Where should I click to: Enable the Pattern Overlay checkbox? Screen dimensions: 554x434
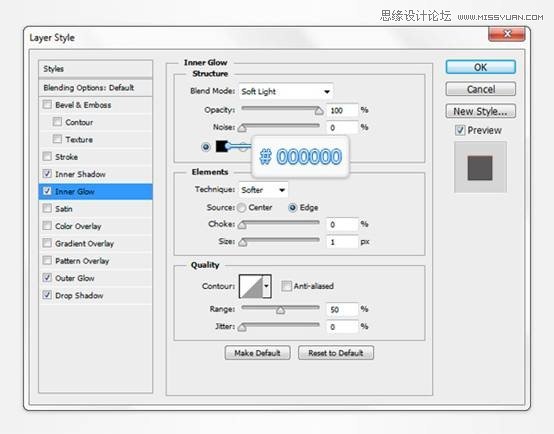[47, 260]
